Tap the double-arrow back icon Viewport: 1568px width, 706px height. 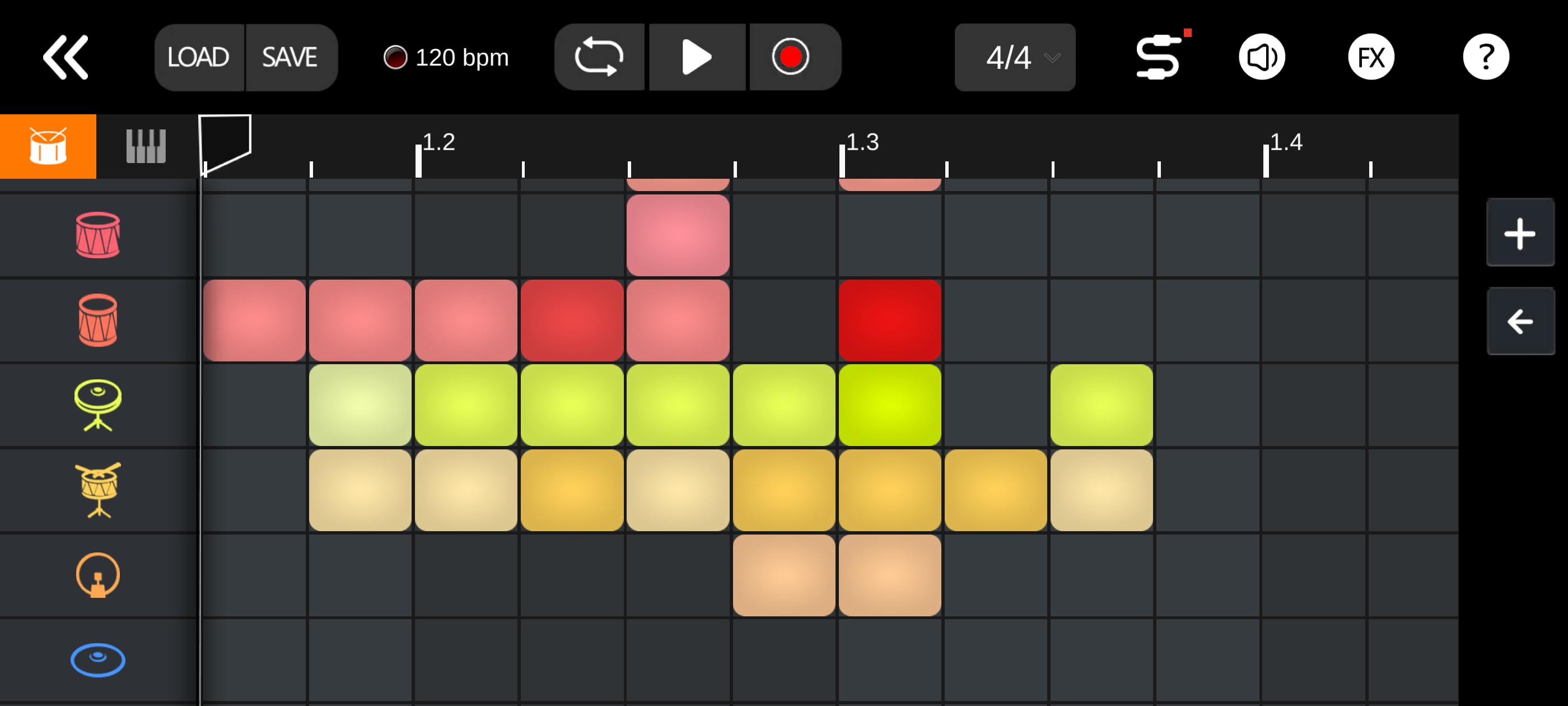coord(66,57)
